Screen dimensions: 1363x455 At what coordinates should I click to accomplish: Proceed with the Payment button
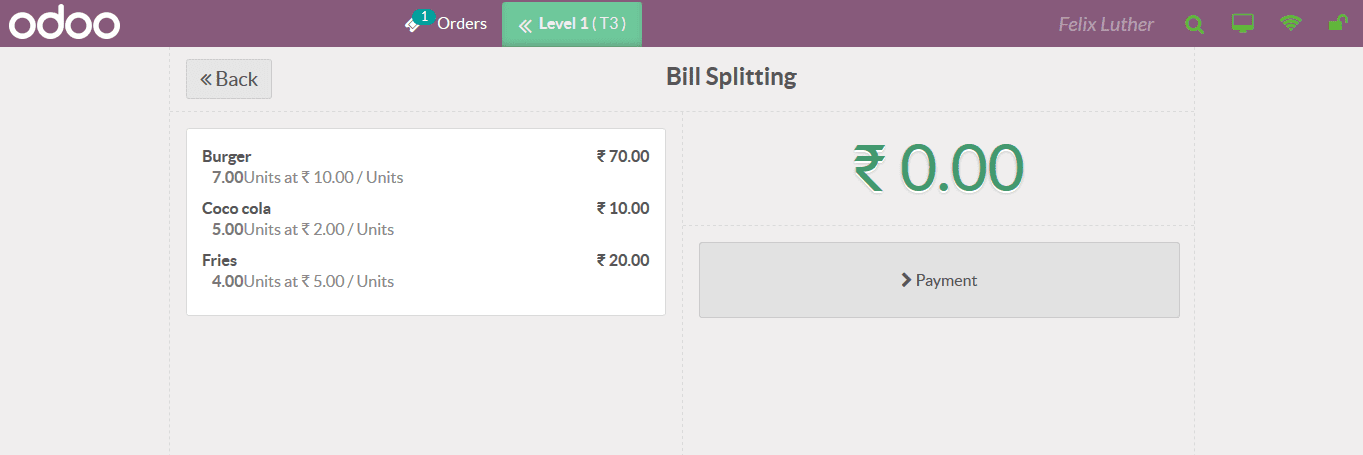point(939,280)
